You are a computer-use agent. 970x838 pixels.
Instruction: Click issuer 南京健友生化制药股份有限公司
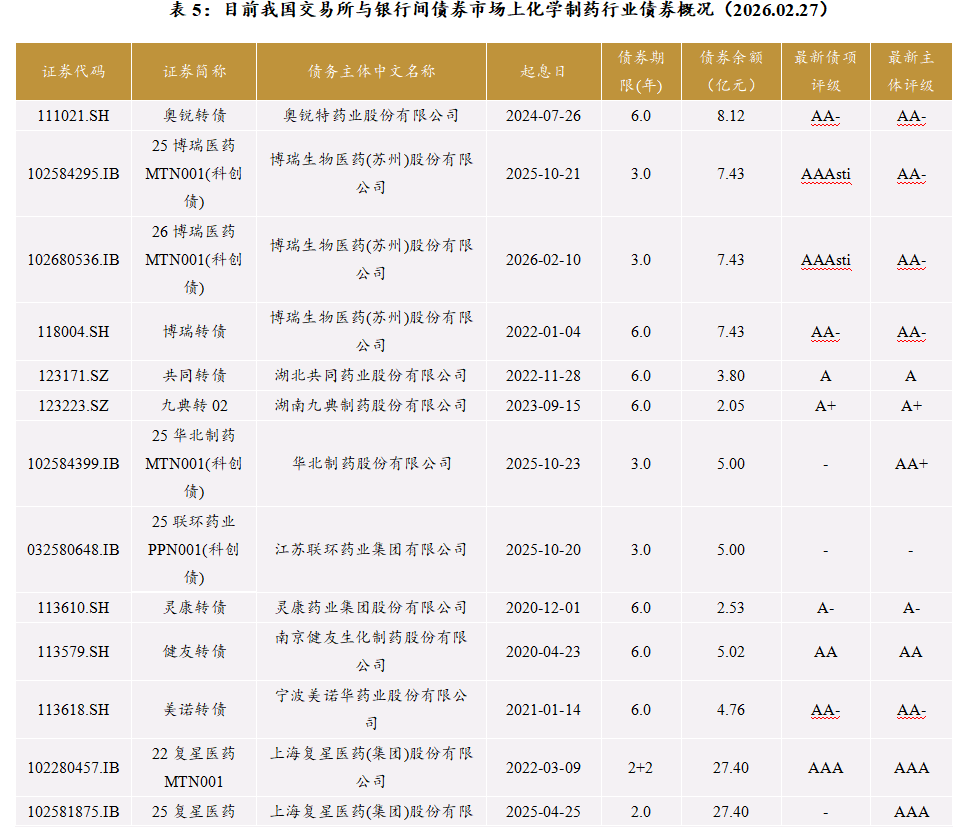371,652
